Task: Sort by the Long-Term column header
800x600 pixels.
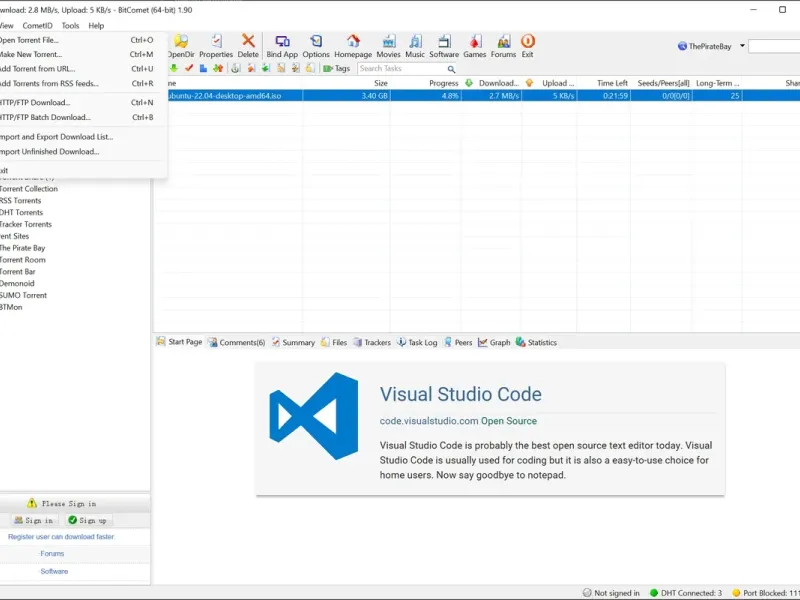Action: point(717,83)
